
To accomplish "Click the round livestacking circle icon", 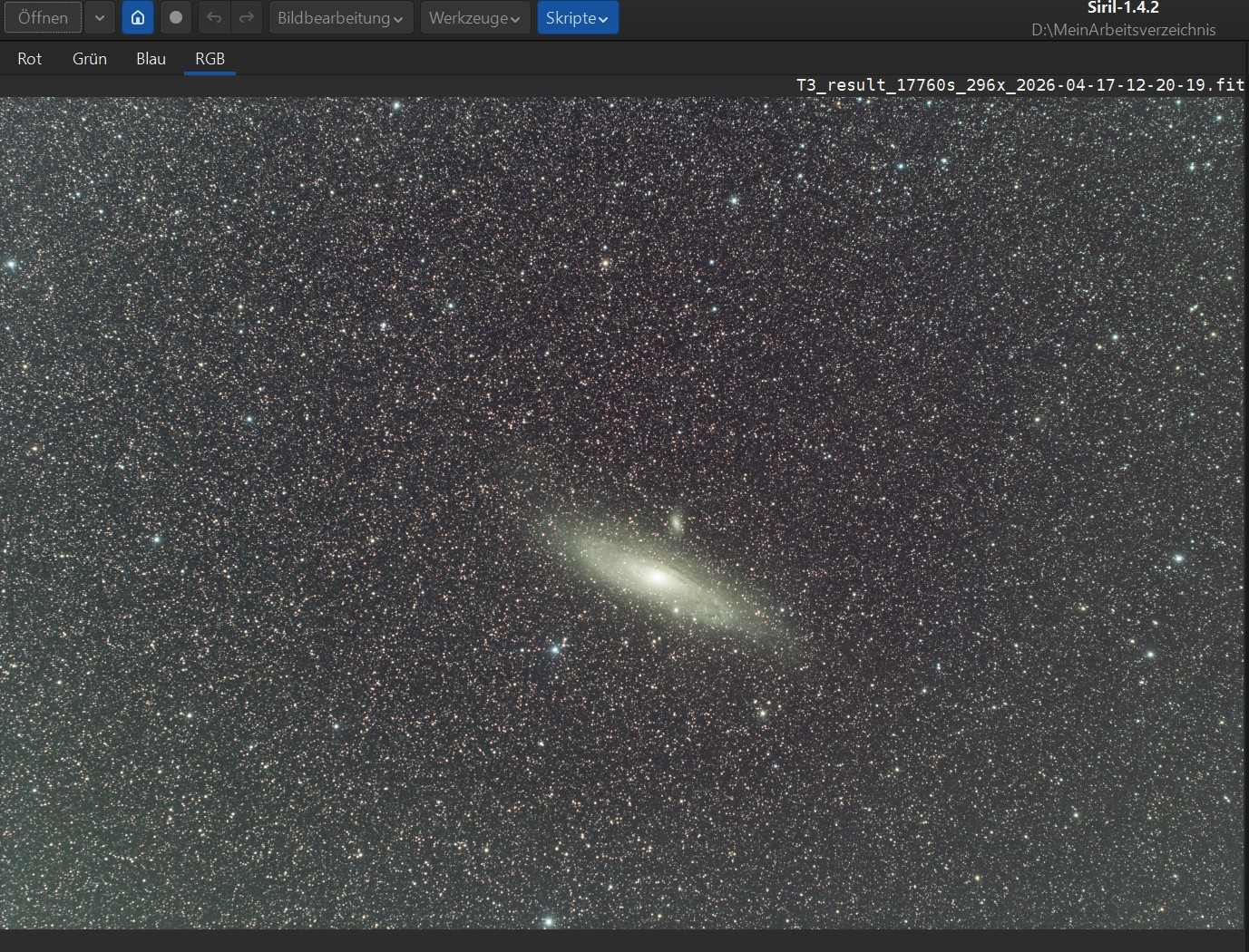I will click(176, 18).
